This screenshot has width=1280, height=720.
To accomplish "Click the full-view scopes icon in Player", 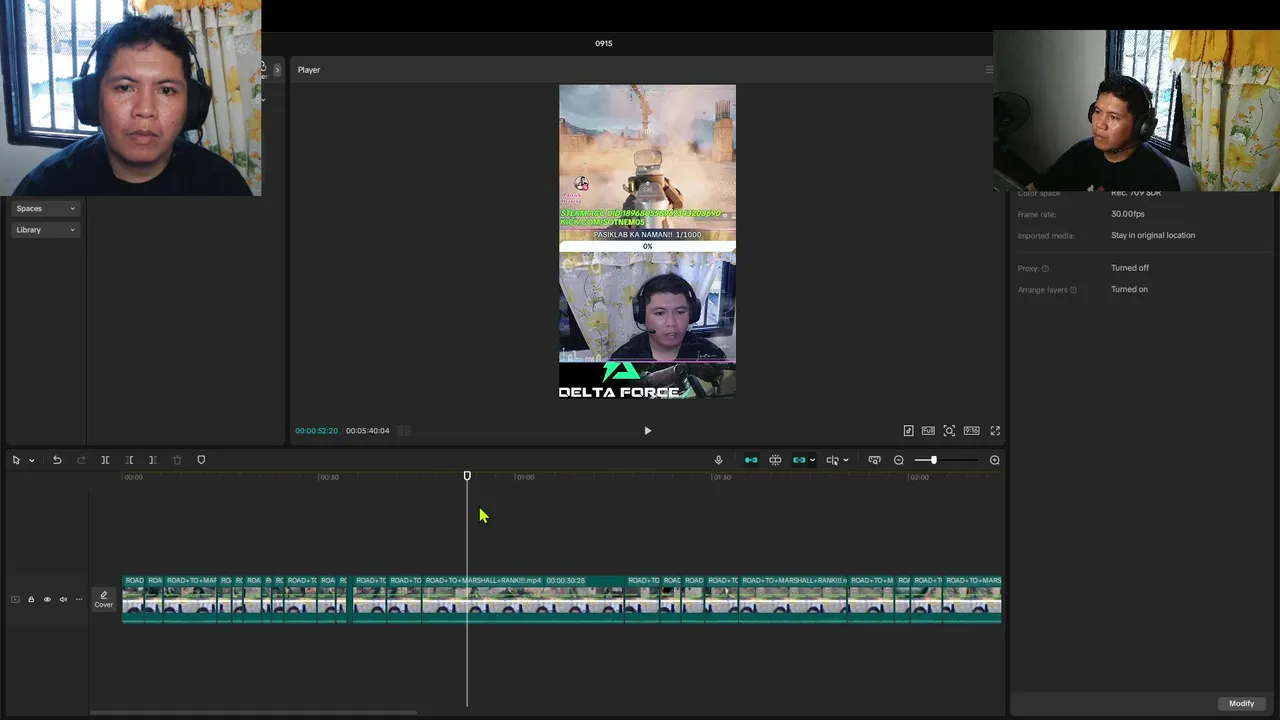I will [928, 431].
